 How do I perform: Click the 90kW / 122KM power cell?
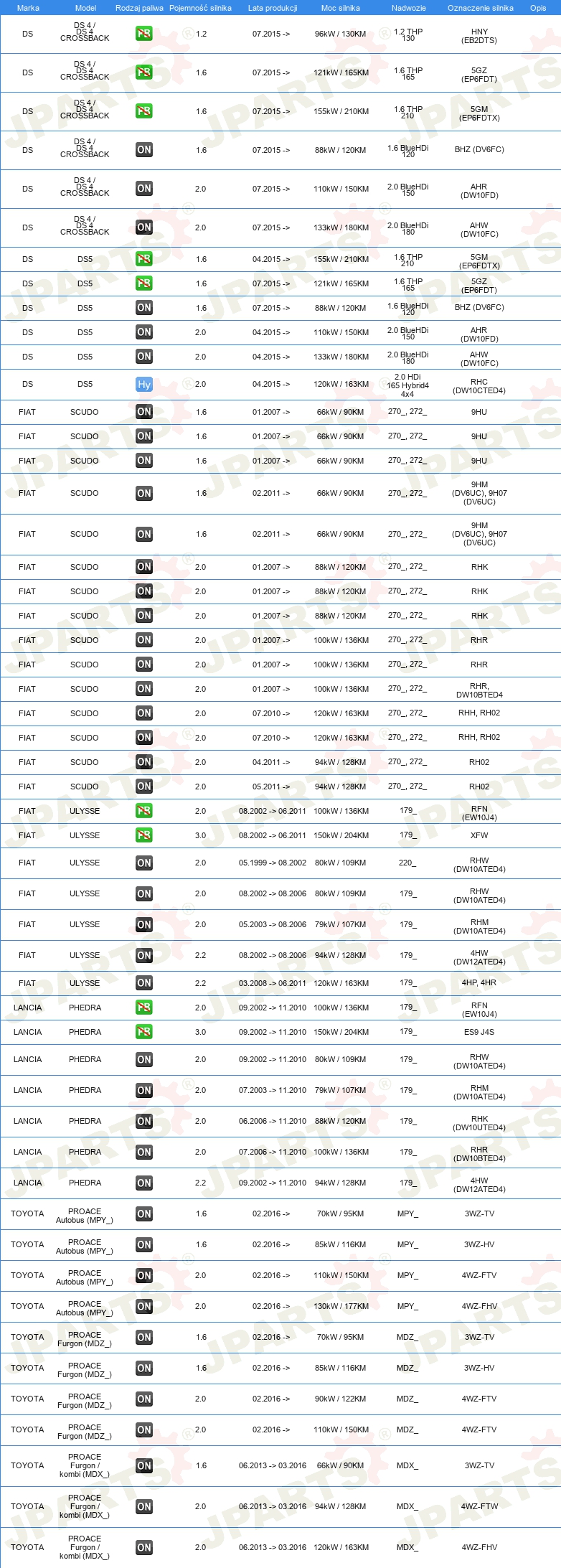pyautogui.click(x=341, y=1399)
